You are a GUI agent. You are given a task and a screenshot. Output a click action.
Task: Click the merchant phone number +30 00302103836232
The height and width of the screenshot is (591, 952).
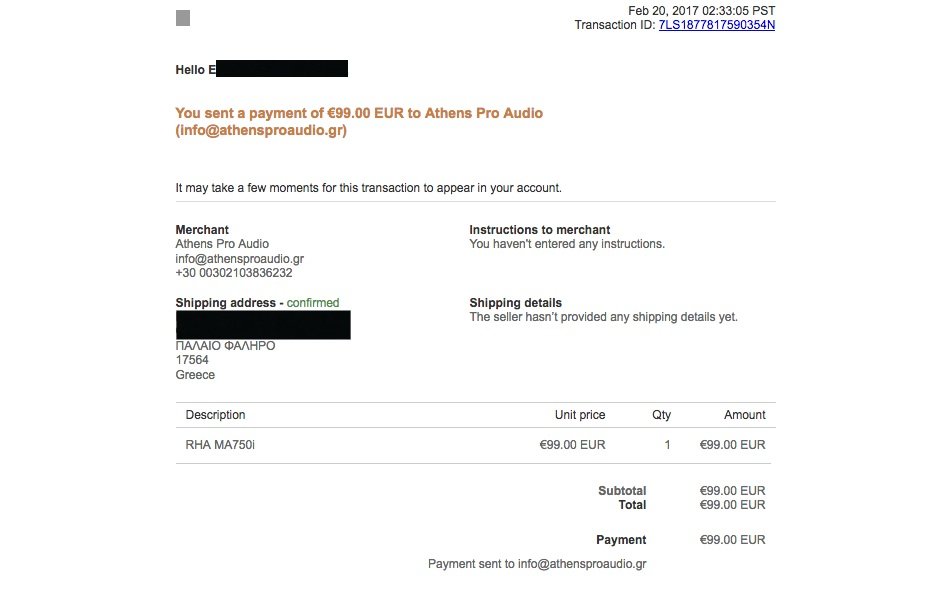pyautogui.click(x=234, y=272)
